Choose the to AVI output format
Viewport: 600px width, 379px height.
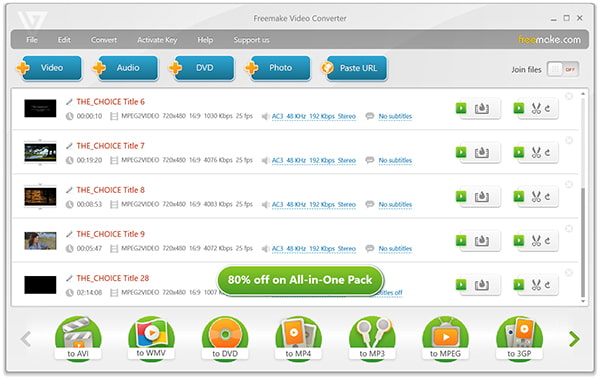click(x=78, y=338)
